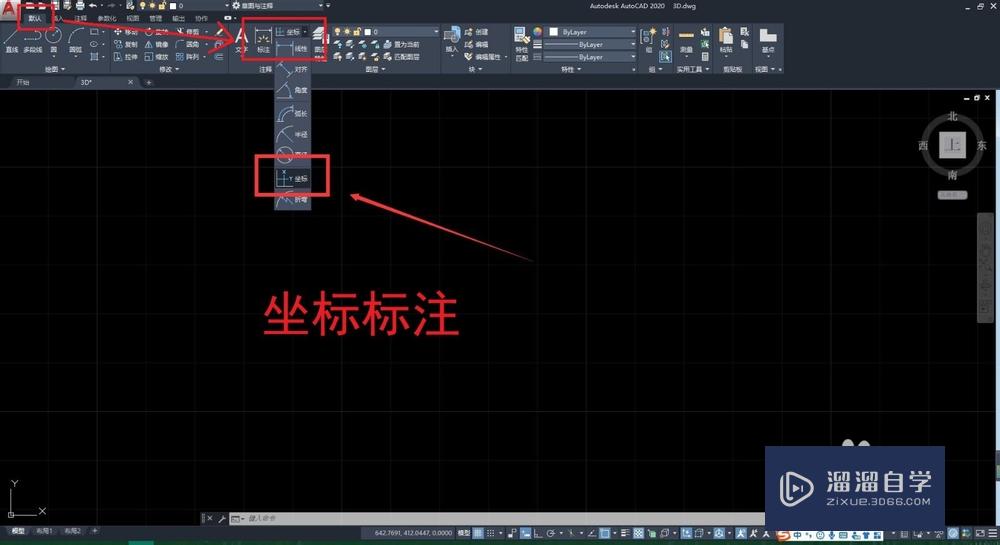Click Create block (创建) button
This screenshot has width=1000, height=545.
pos(476,32)
